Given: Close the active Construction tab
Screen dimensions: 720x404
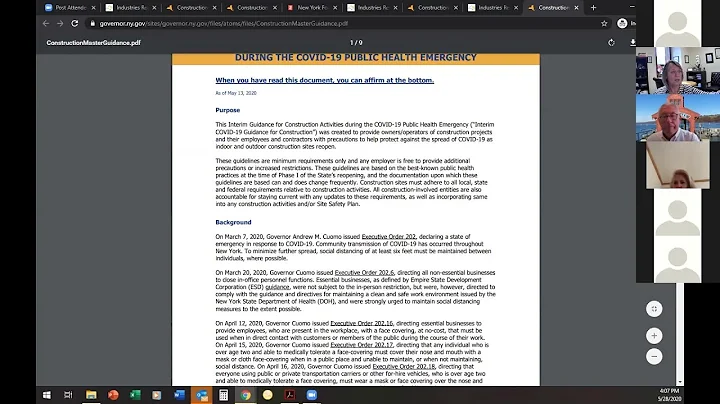Looking at the screenshot, I should [x=576, y=8].
